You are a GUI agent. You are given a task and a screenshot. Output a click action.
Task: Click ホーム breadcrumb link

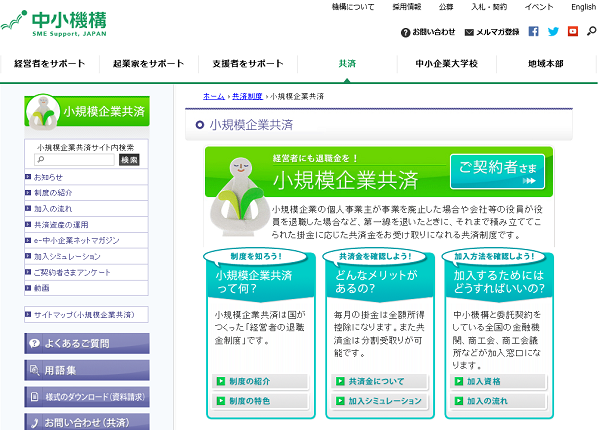pos(214,96)
